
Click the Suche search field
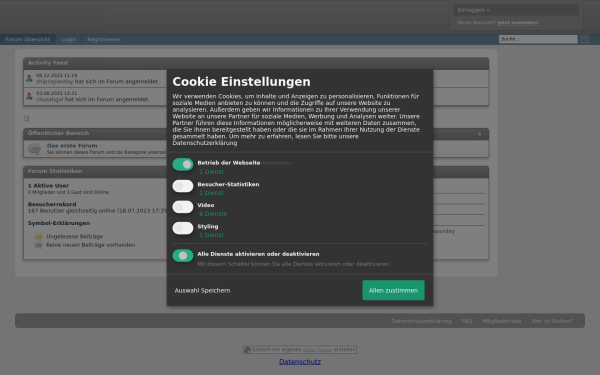click(538, 39)
